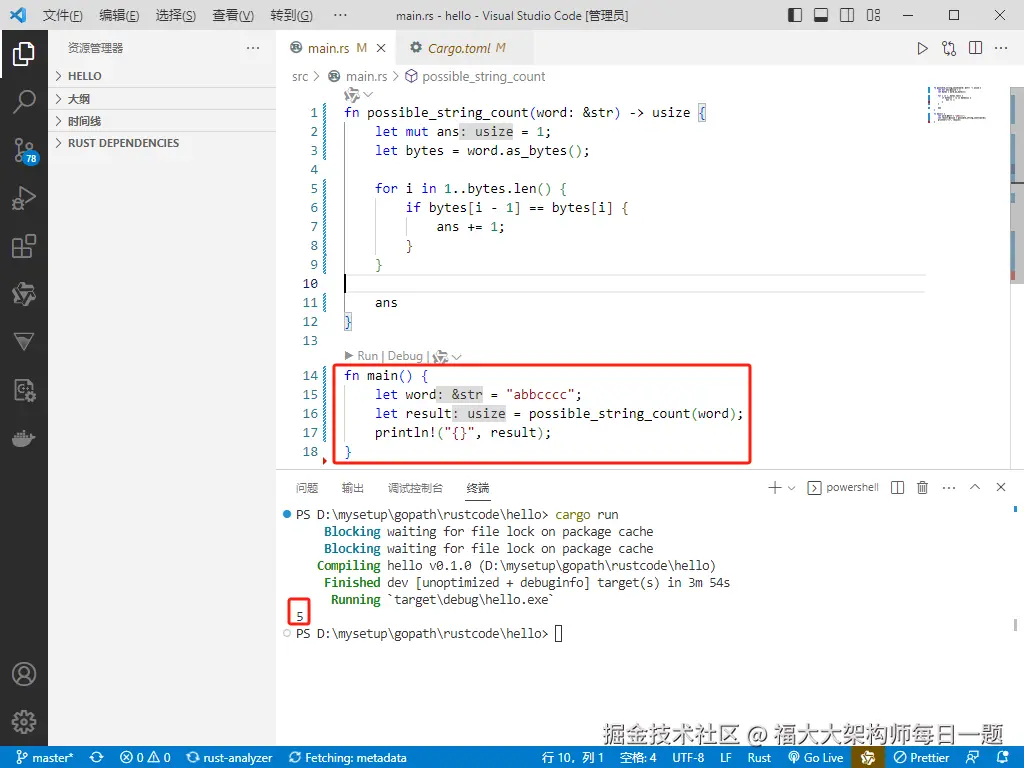The width and height of the screenshot is (1024, 768).
Task: Toggle secondary side bar layout icon
Action: (847, 15)
